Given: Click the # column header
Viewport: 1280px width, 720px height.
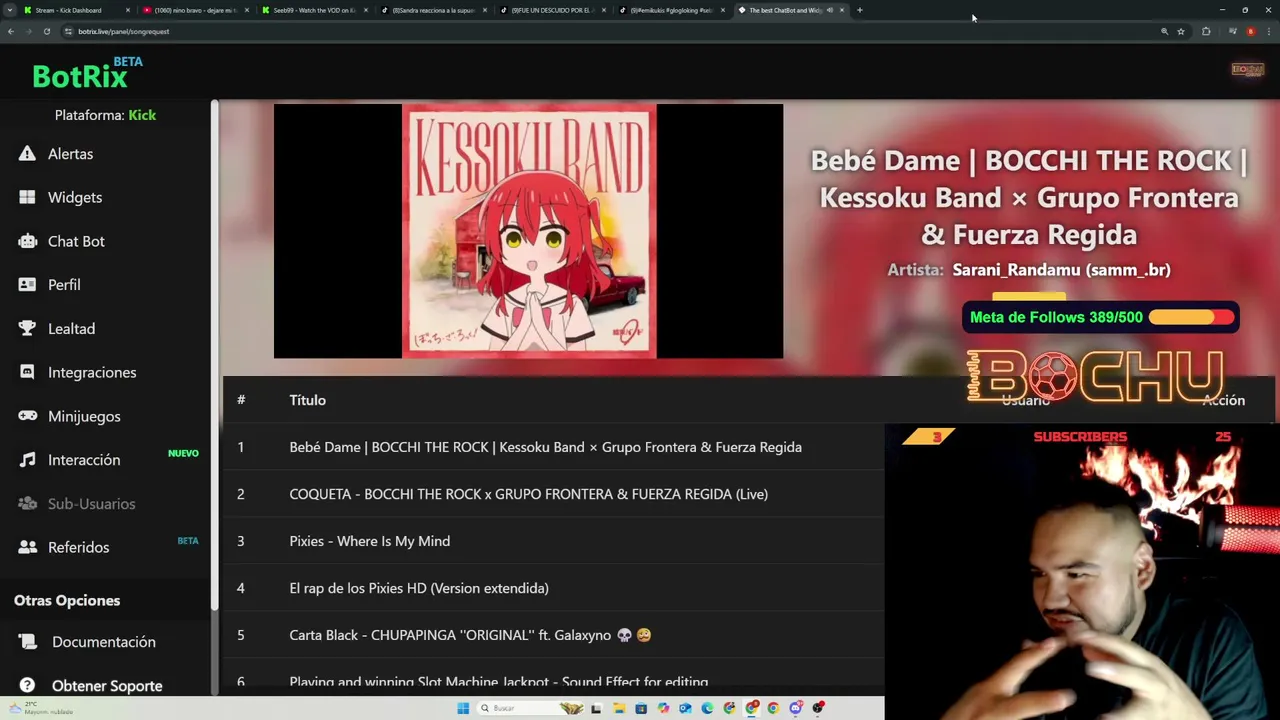Looking at the screenshot, I should (241, 400).
